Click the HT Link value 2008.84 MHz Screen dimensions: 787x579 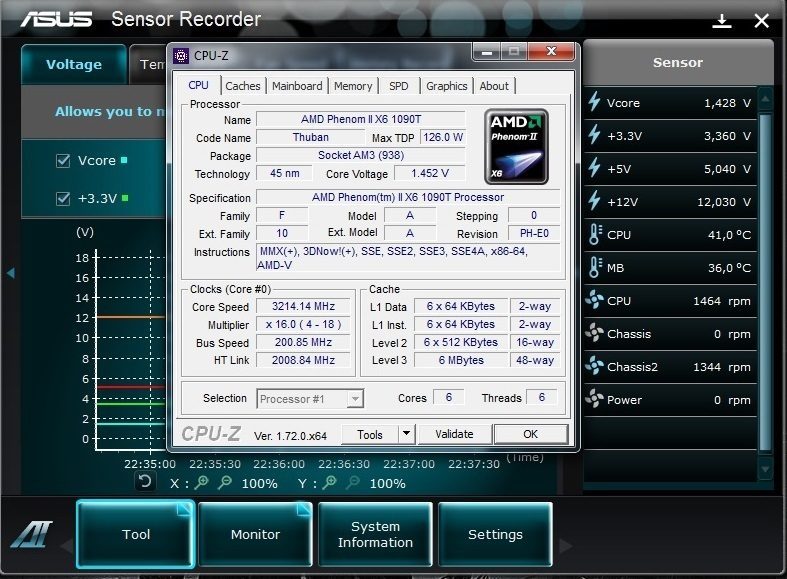coord(303,360)
